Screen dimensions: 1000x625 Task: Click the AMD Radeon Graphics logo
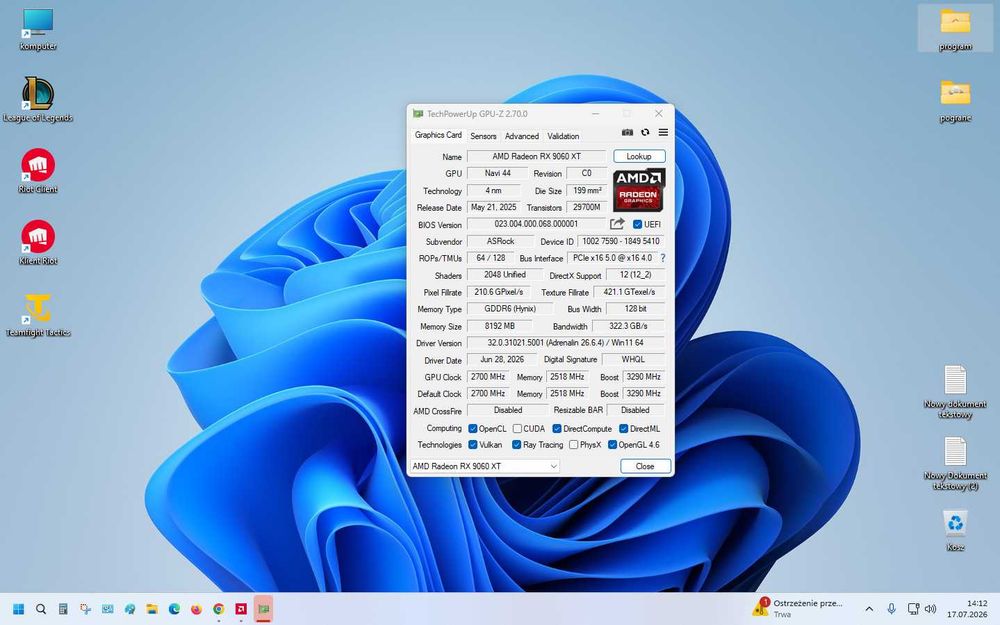[x=639, y=189]
